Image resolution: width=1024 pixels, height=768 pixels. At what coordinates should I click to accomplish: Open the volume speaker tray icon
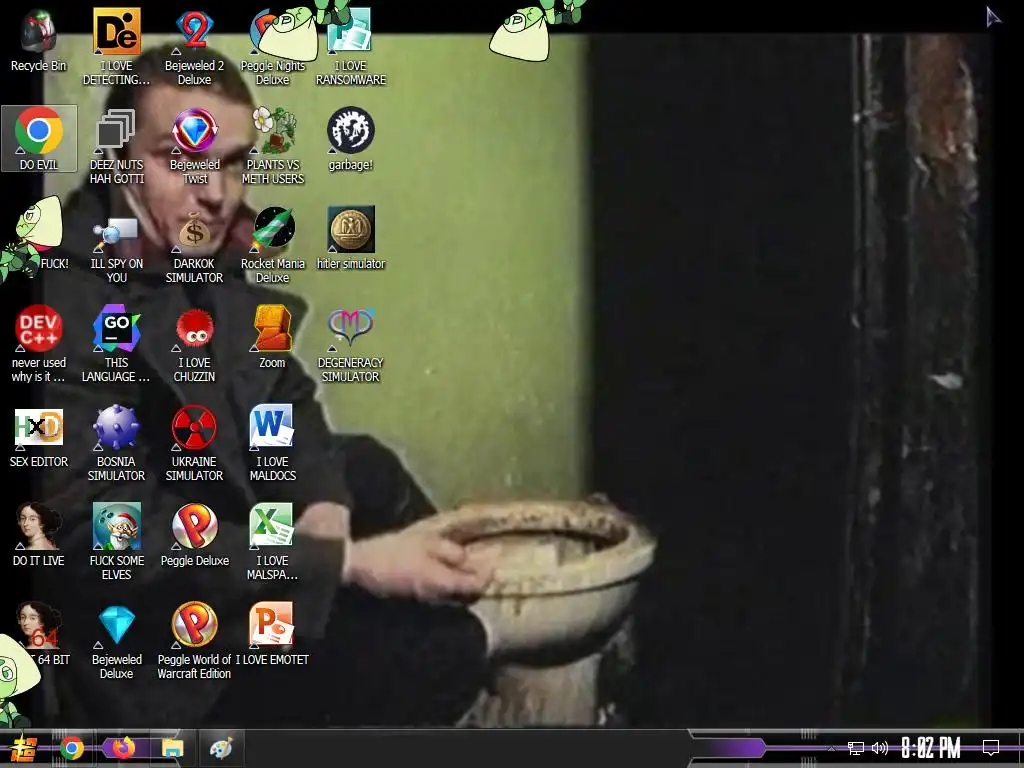(x=880, y=748)
